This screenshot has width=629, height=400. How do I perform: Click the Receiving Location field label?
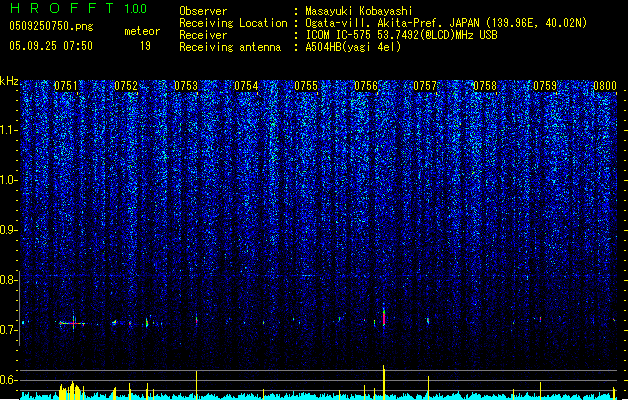(x=233, y=23)
